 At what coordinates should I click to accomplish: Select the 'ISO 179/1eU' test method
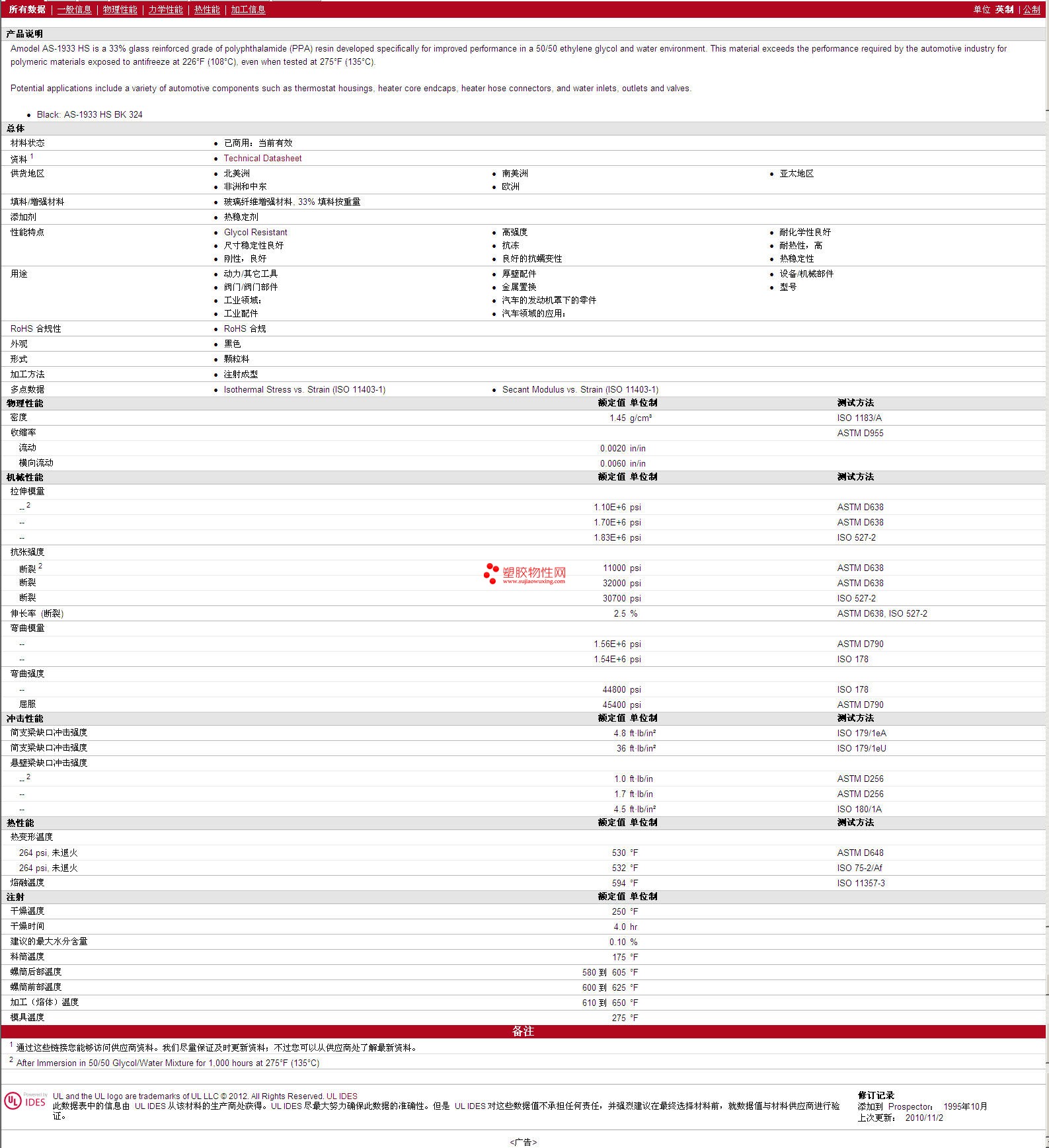(861, 748)
